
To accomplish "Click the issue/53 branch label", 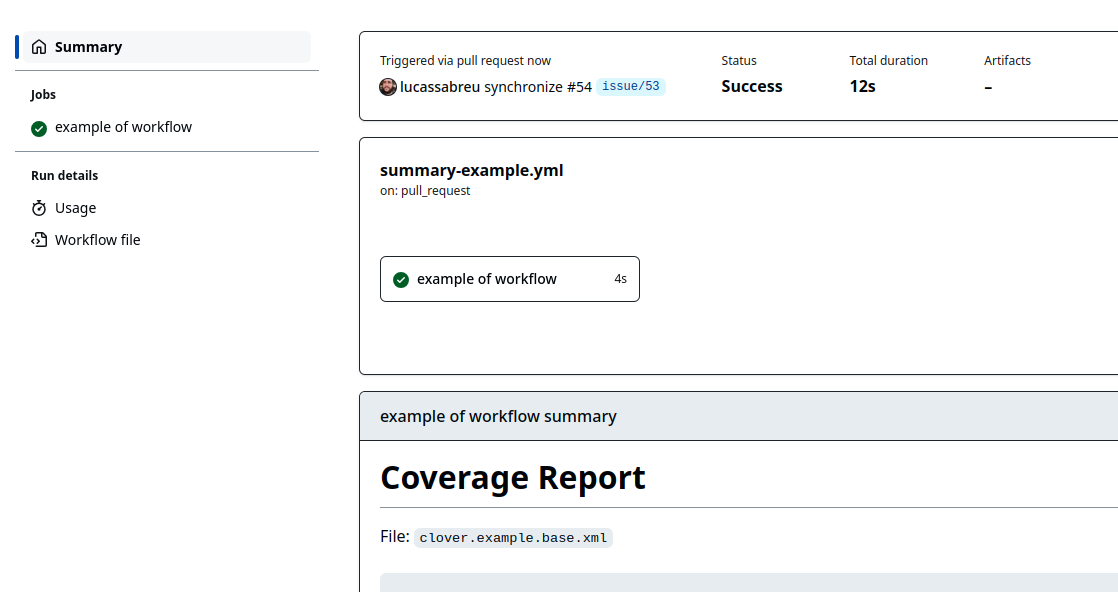I will click(x=631, y=86).
